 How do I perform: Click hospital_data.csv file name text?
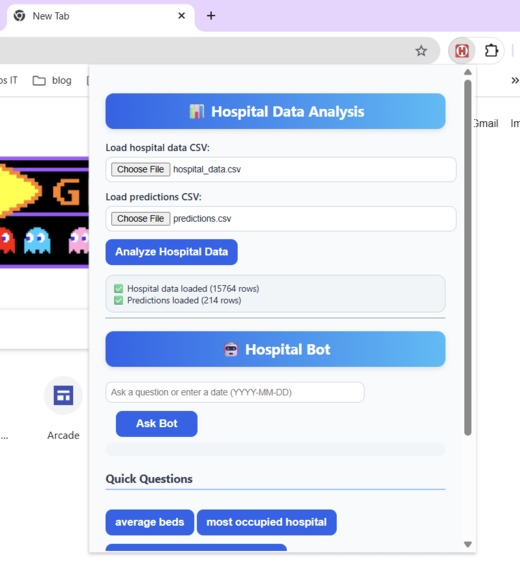(207, 170)
